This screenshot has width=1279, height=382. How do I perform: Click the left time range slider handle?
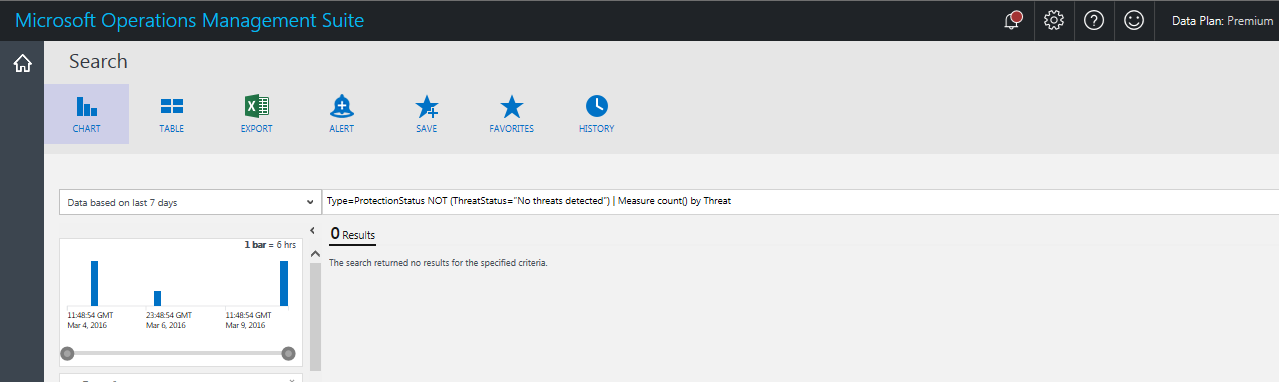click(x=67, y=353)
